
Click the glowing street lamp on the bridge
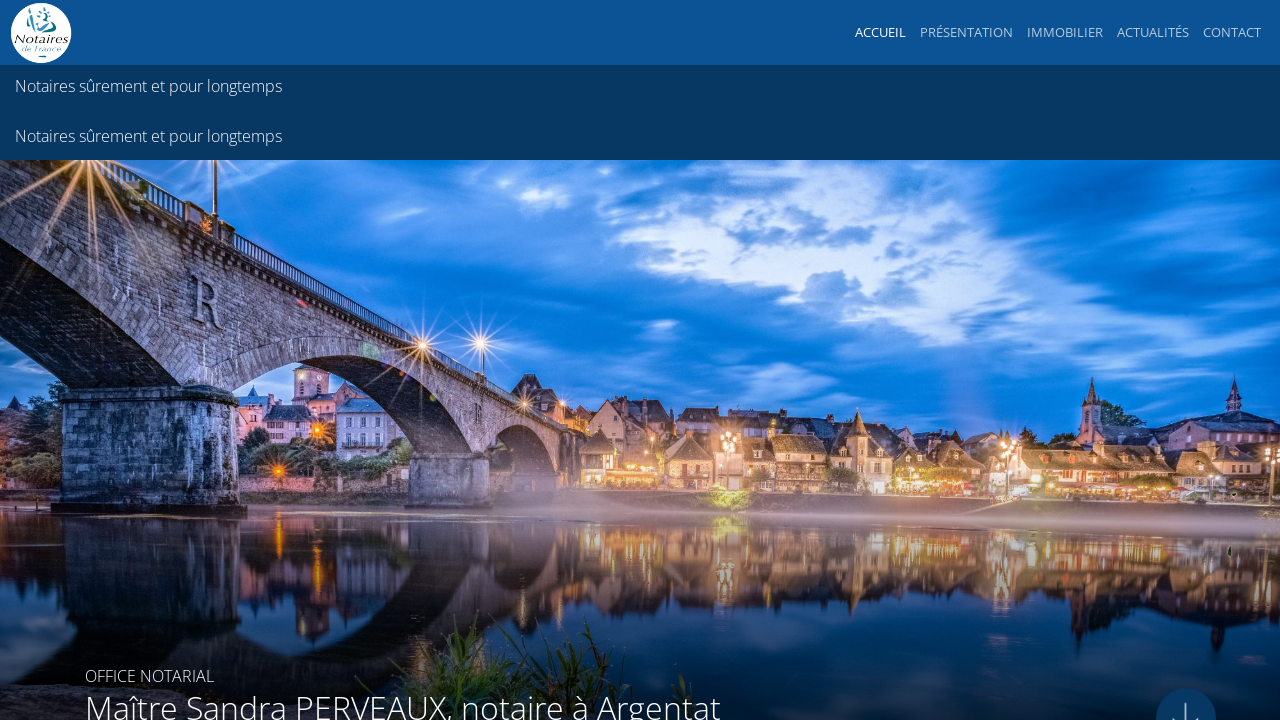click(481, 345)
